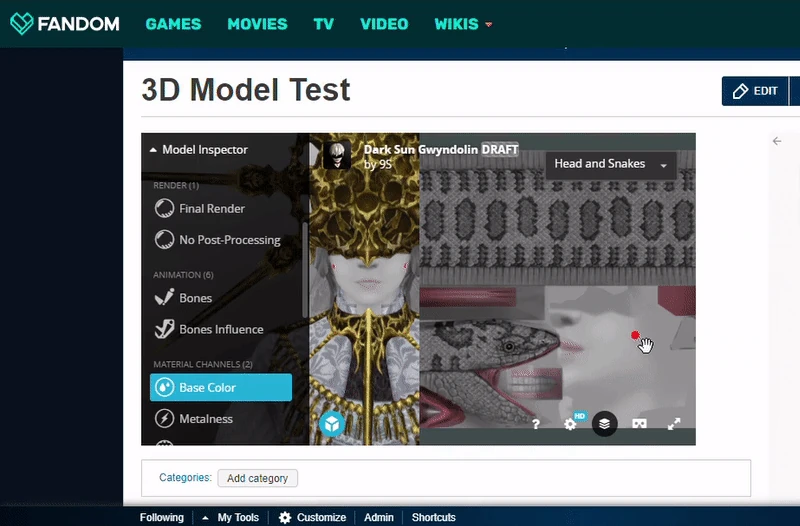Open Customize in the toolbar
This screenshot has height=526, width=800.
coord(313,517)
